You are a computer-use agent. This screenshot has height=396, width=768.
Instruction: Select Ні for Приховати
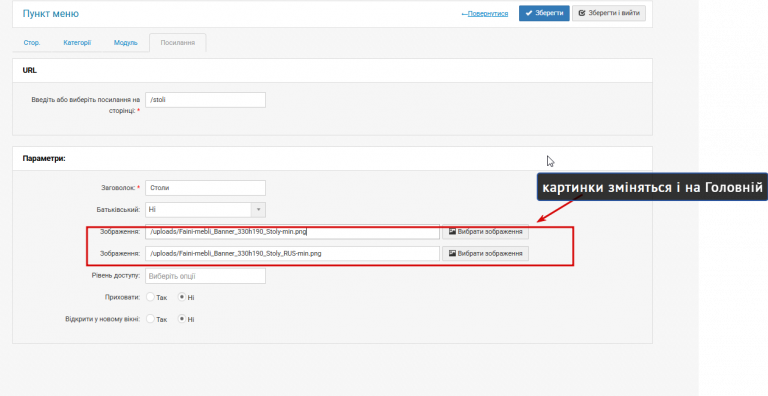[182, 297]
